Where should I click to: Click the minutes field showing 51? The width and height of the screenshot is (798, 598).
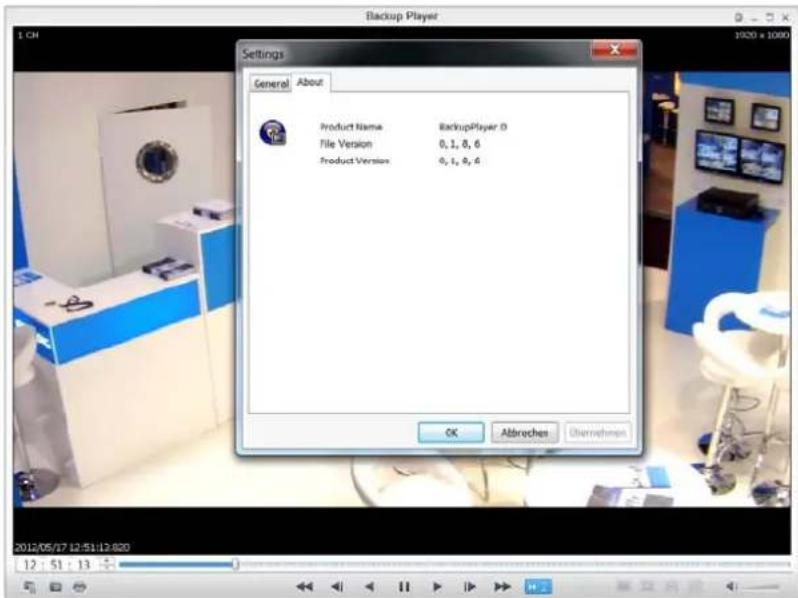56,564
